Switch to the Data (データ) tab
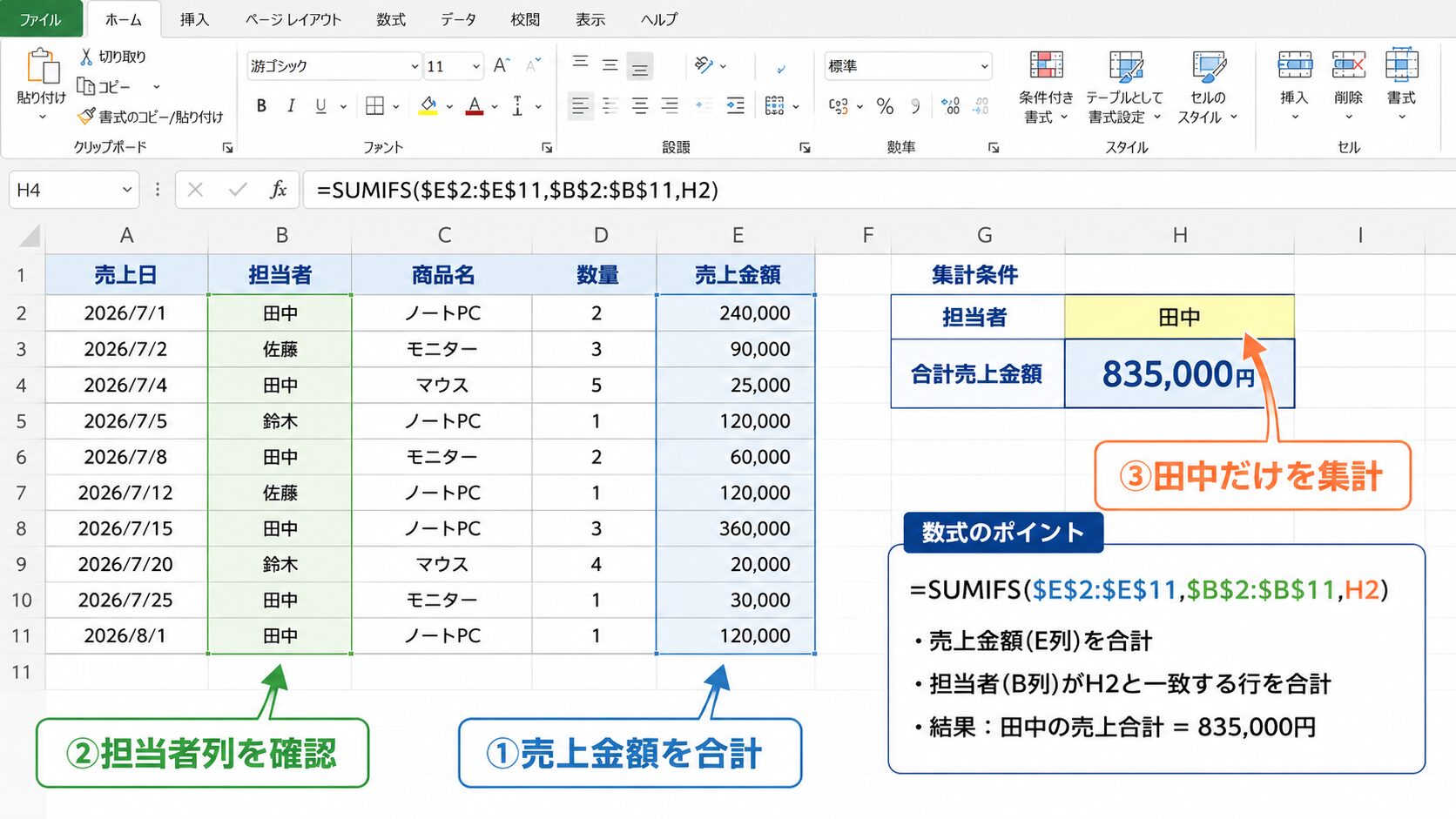Screen dimensions: 1456x819 458,19
